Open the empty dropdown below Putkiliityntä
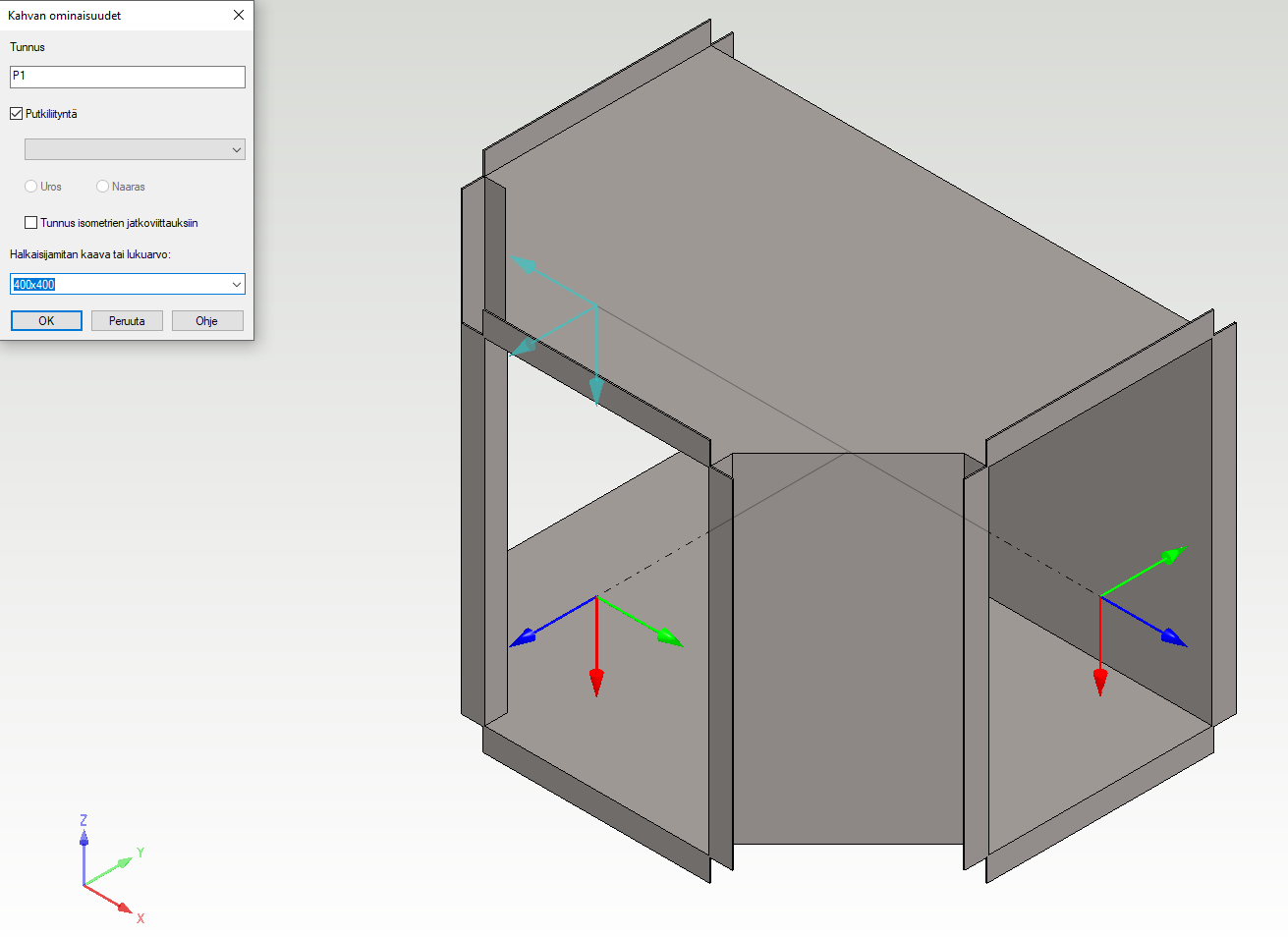Screen dimensions: 1288x937 (135, 150)
